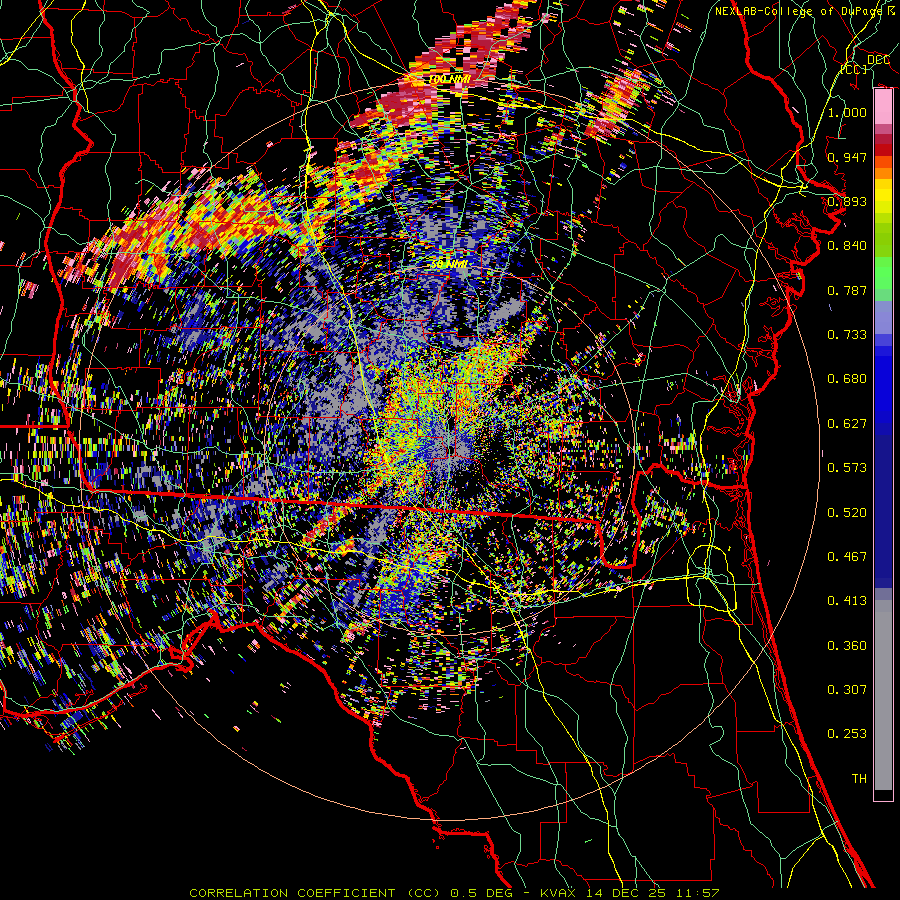Select the 0.413 legend value

pyautogui.click(x=847, y=601)
